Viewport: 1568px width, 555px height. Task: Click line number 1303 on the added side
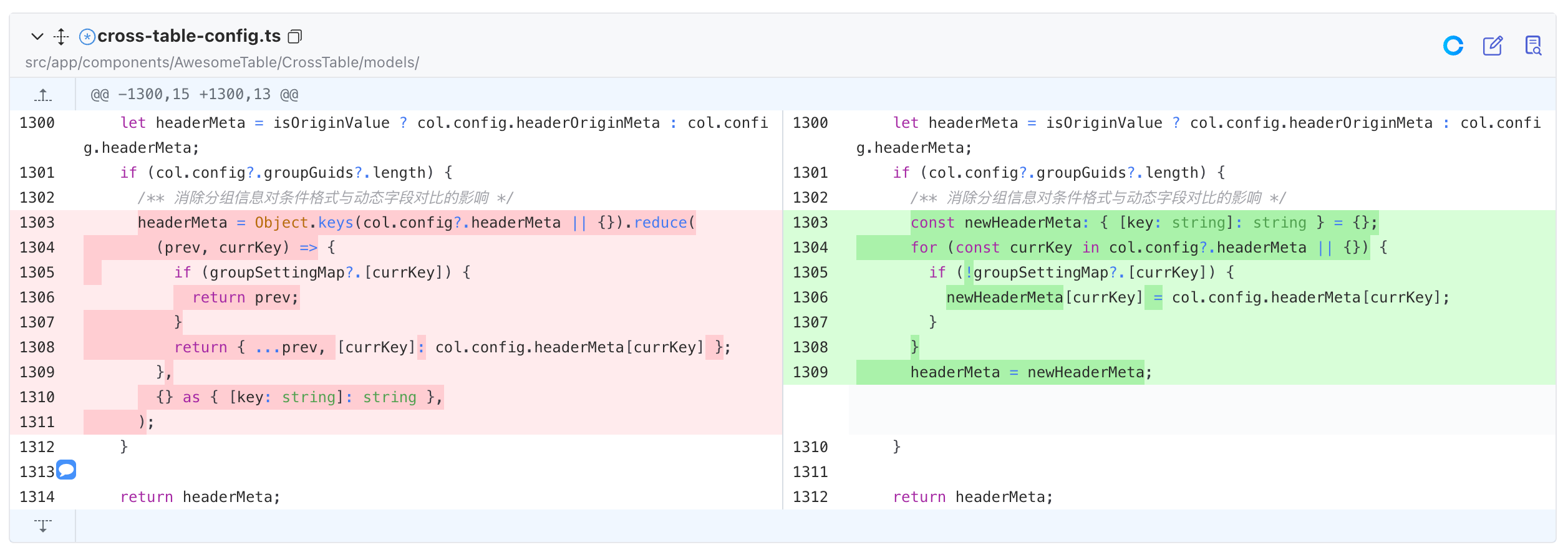click(x=810, y=223)
